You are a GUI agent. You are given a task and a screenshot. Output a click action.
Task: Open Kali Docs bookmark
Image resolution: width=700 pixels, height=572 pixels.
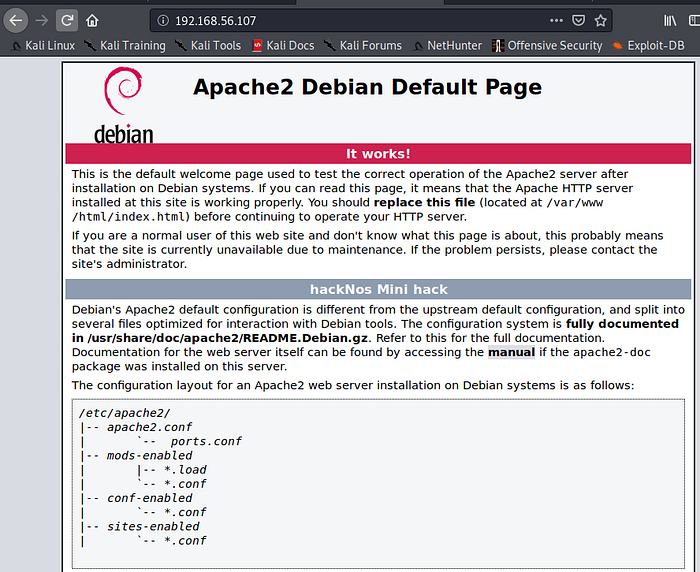pos(283,45)
